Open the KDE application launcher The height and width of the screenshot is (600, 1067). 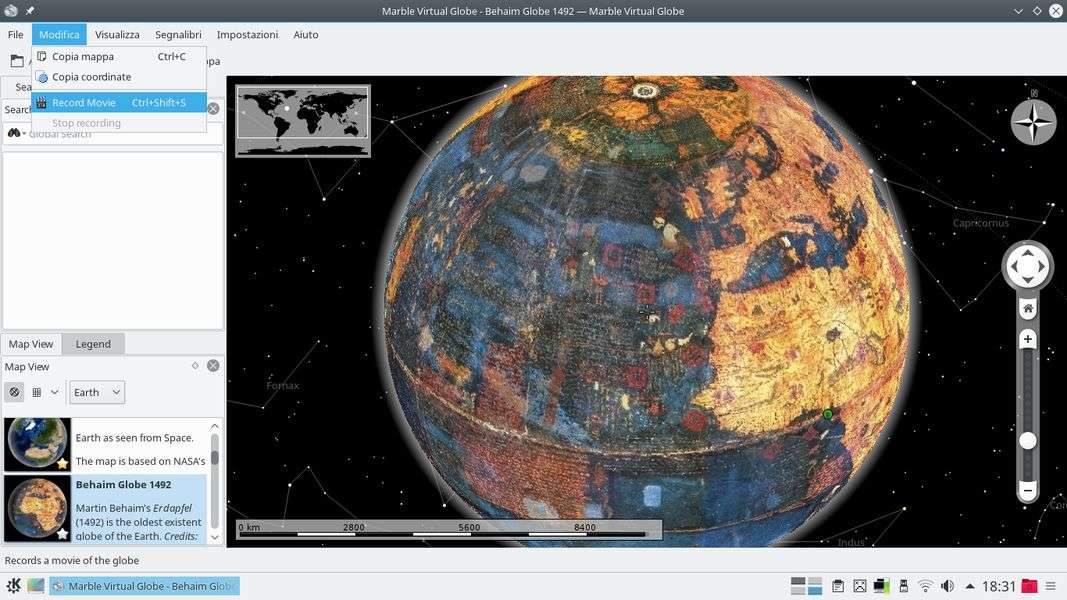pos(14,586)
